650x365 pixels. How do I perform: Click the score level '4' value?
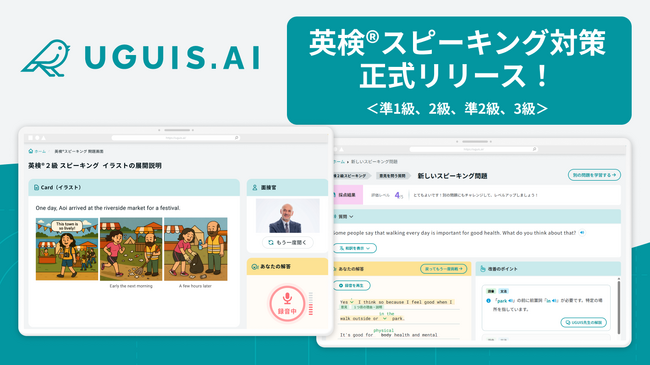point(398,195)
